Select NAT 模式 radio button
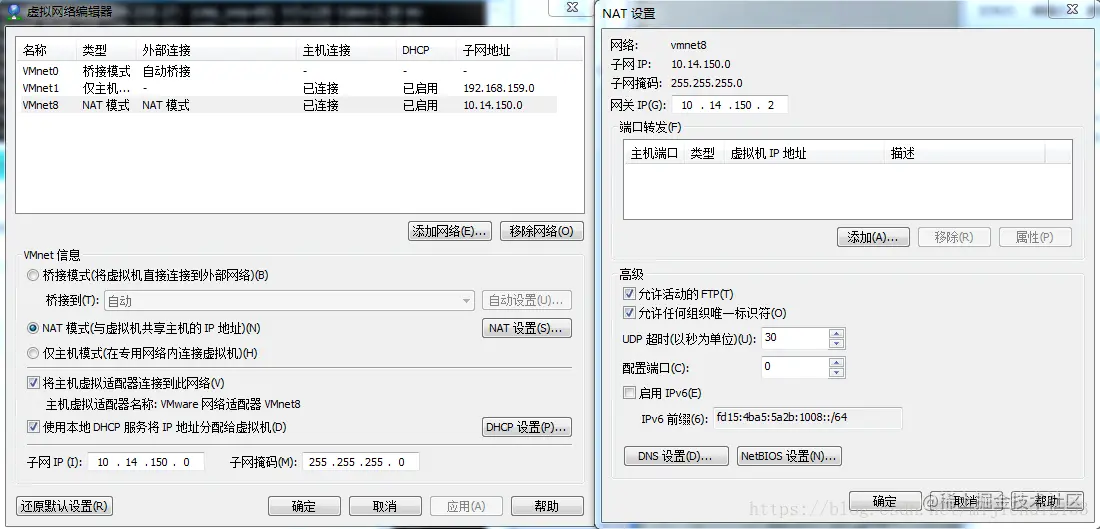Screen dimensions: 1100x529 (x=33, y=328)
